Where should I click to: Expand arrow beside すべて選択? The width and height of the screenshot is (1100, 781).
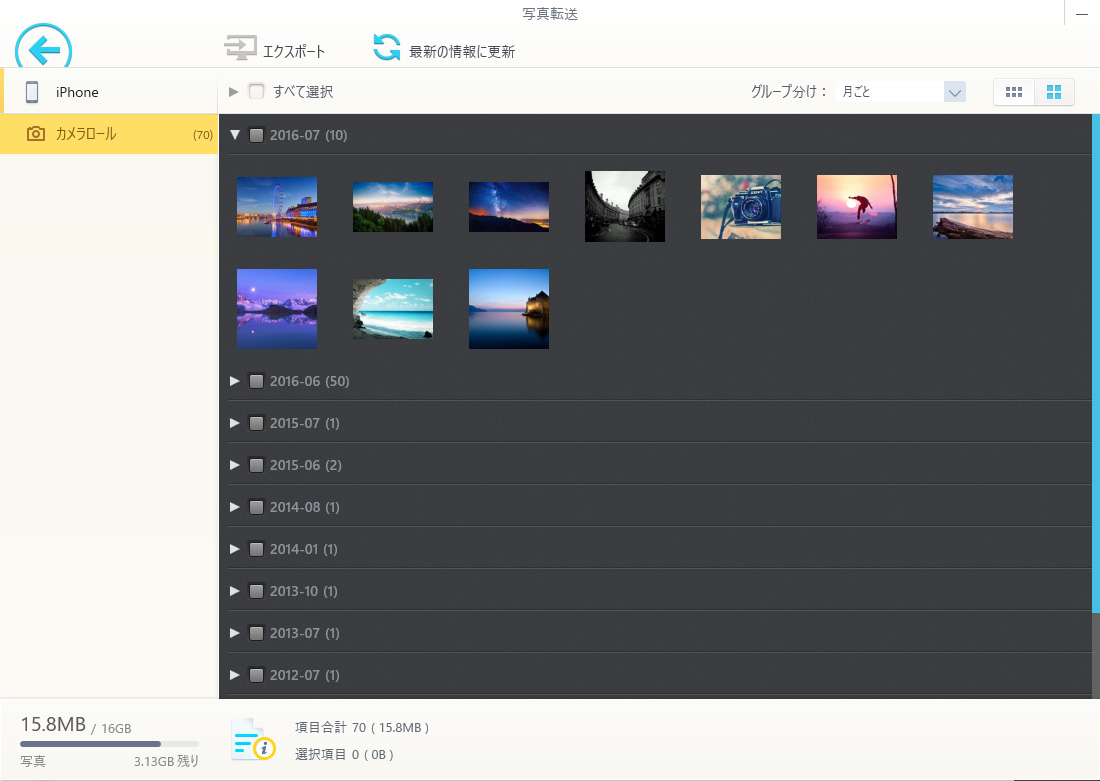pyautogui.click(x=234, y=91)
